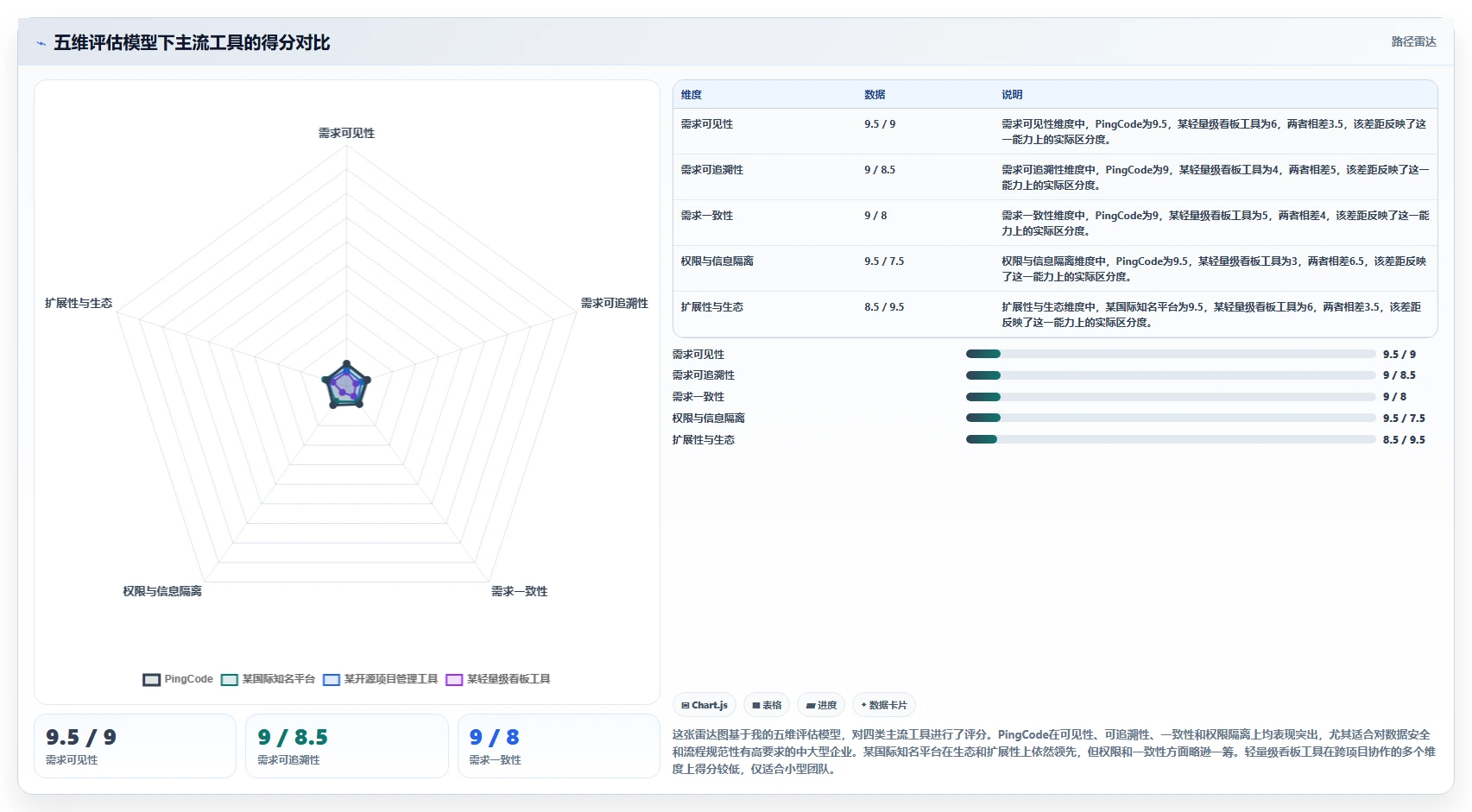Click the blue icon before the panel title
The image size is (1472, 812).
pyautogui.click(x=41, y=43)
